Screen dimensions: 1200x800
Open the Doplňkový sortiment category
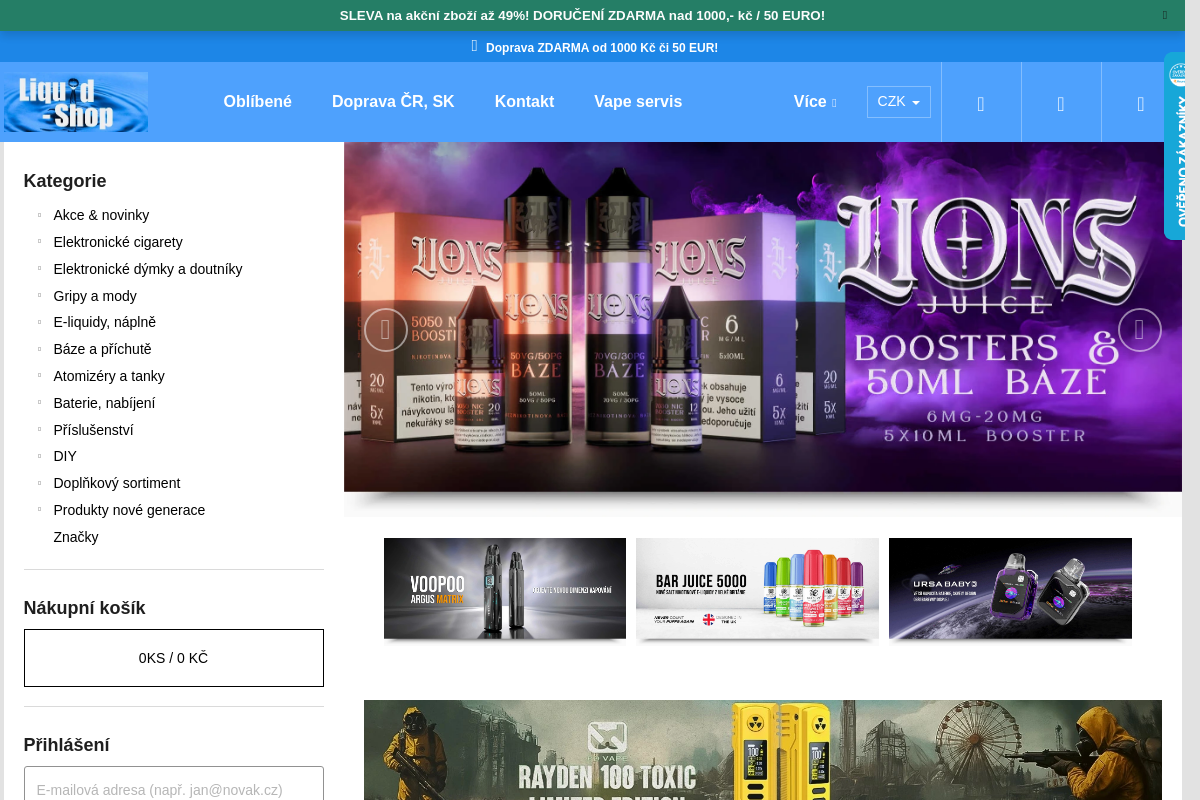[x=117, y=483]
